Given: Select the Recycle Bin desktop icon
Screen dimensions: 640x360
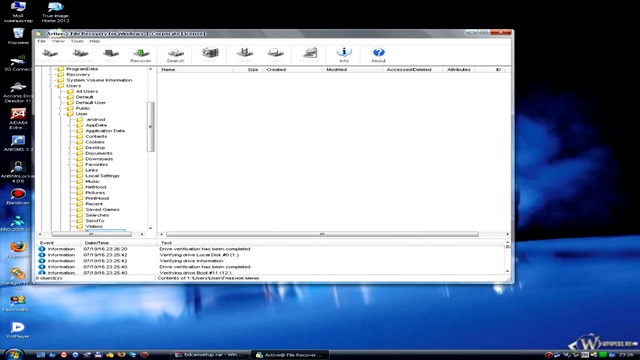Looking at the screenshot, I should [18, 36].
